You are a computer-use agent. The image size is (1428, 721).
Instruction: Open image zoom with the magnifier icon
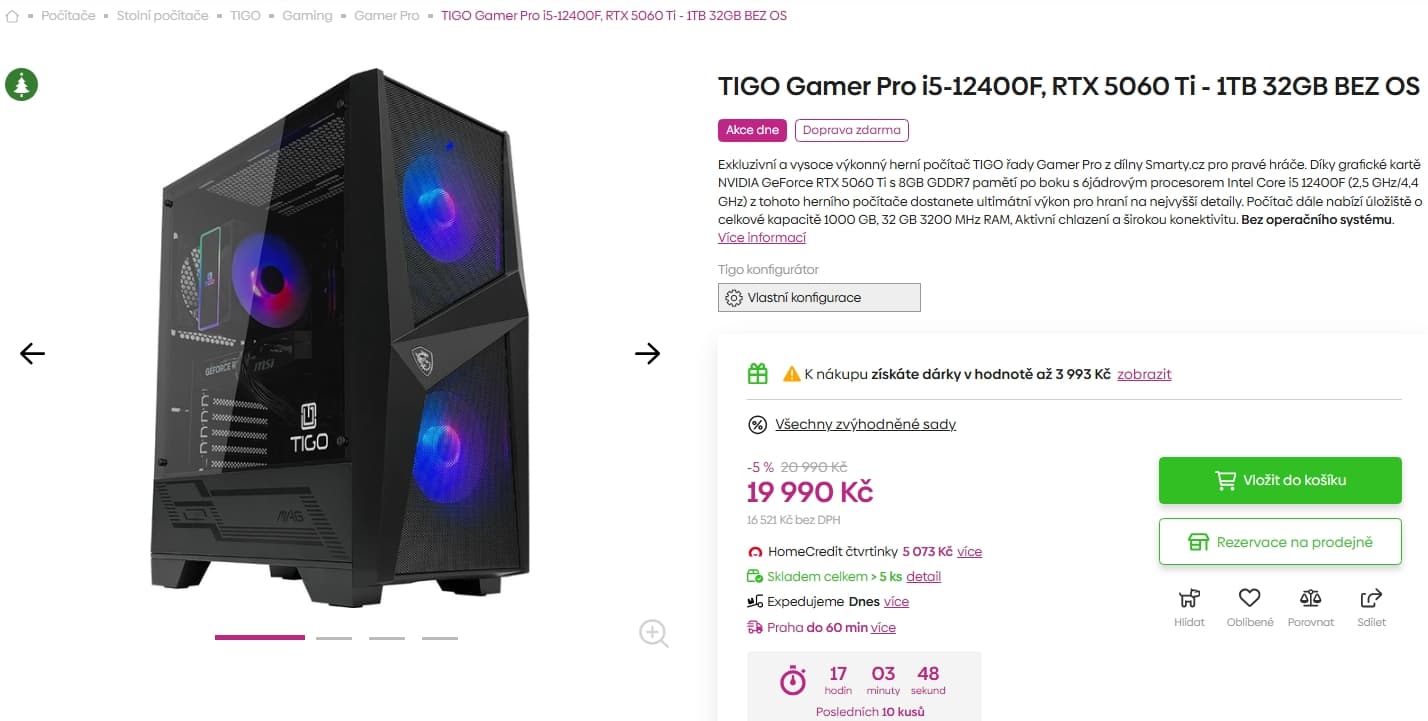[653, 633]
